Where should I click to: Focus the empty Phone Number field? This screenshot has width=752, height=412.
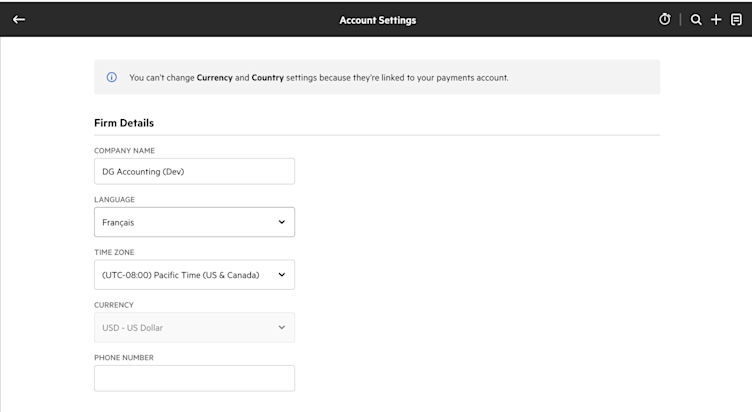[x=194, y=378]
